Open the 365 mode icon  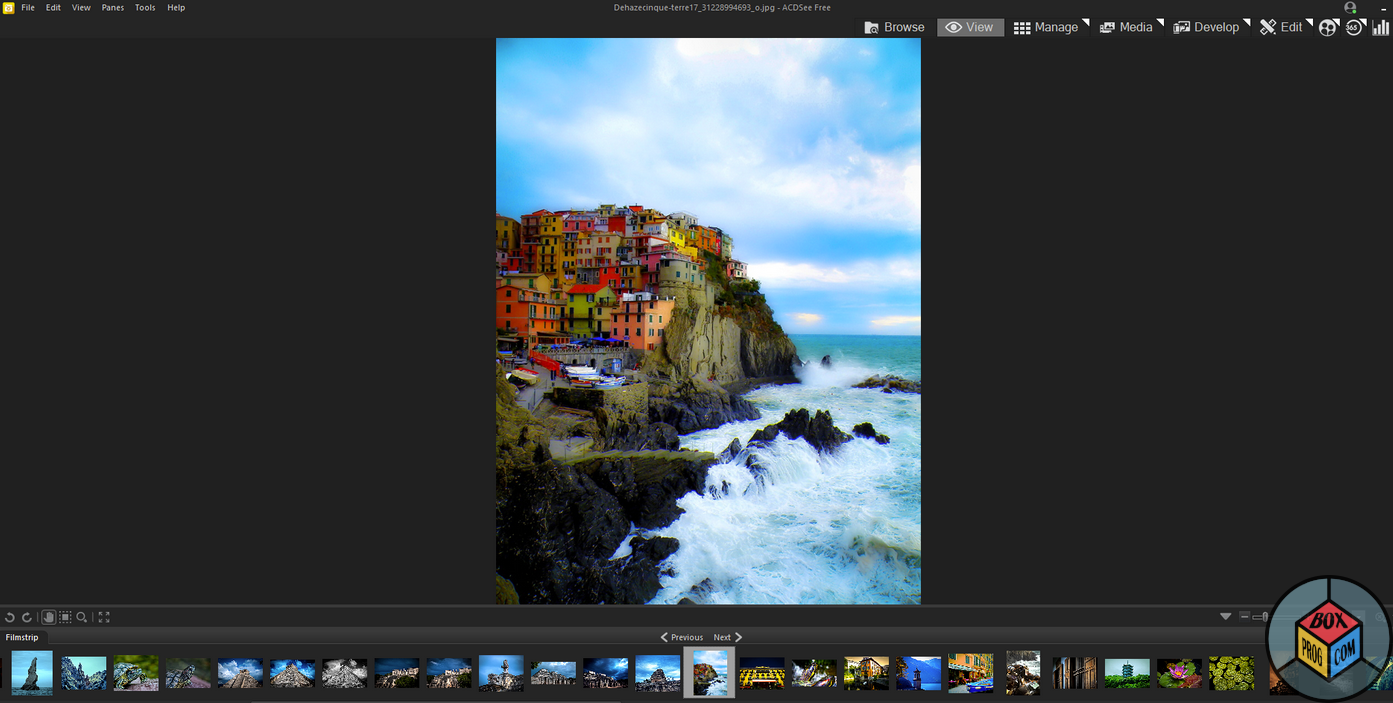[x=1353, y=27]
